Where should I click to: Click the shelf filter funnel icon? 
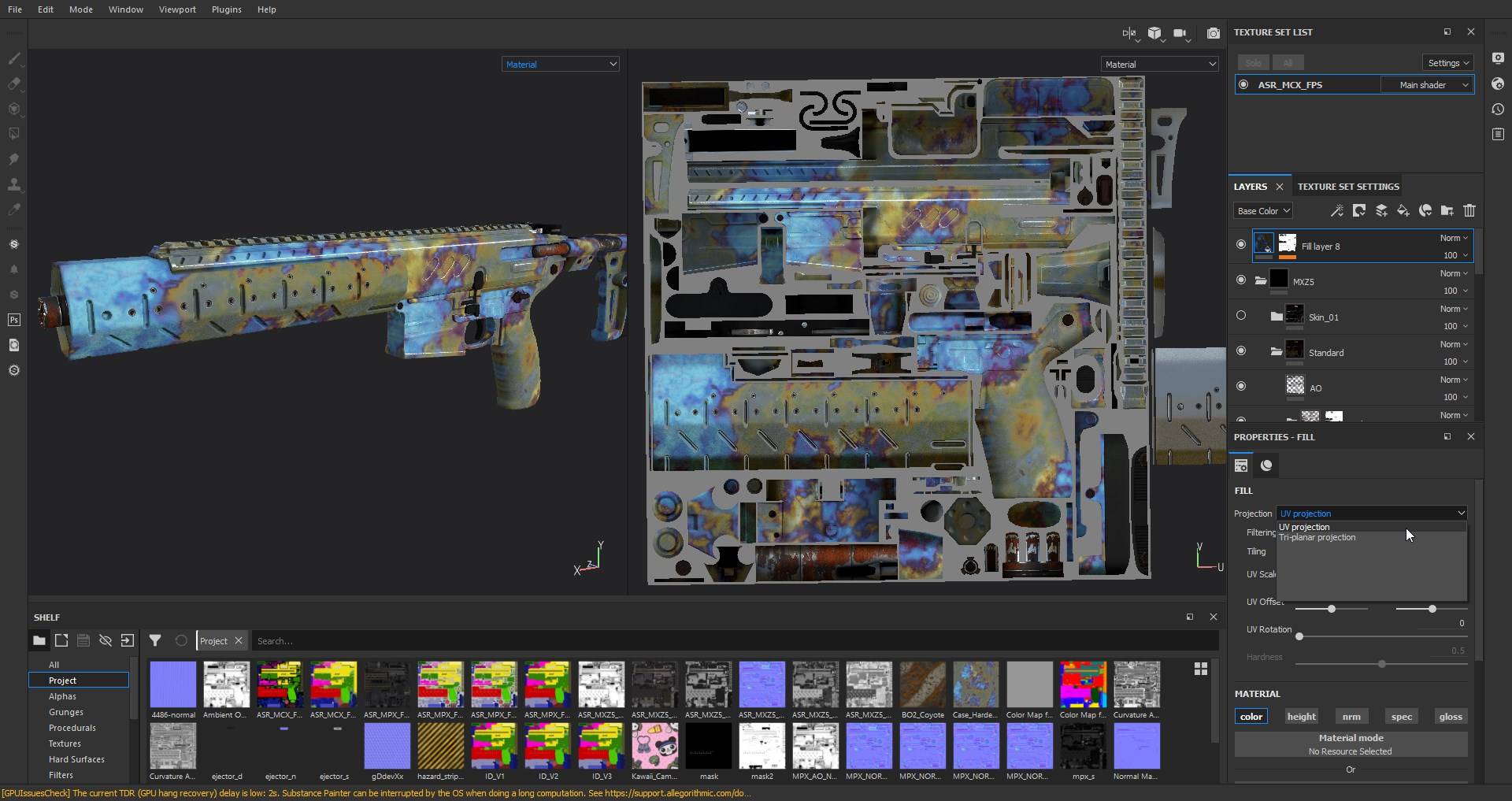pos(155,640)
